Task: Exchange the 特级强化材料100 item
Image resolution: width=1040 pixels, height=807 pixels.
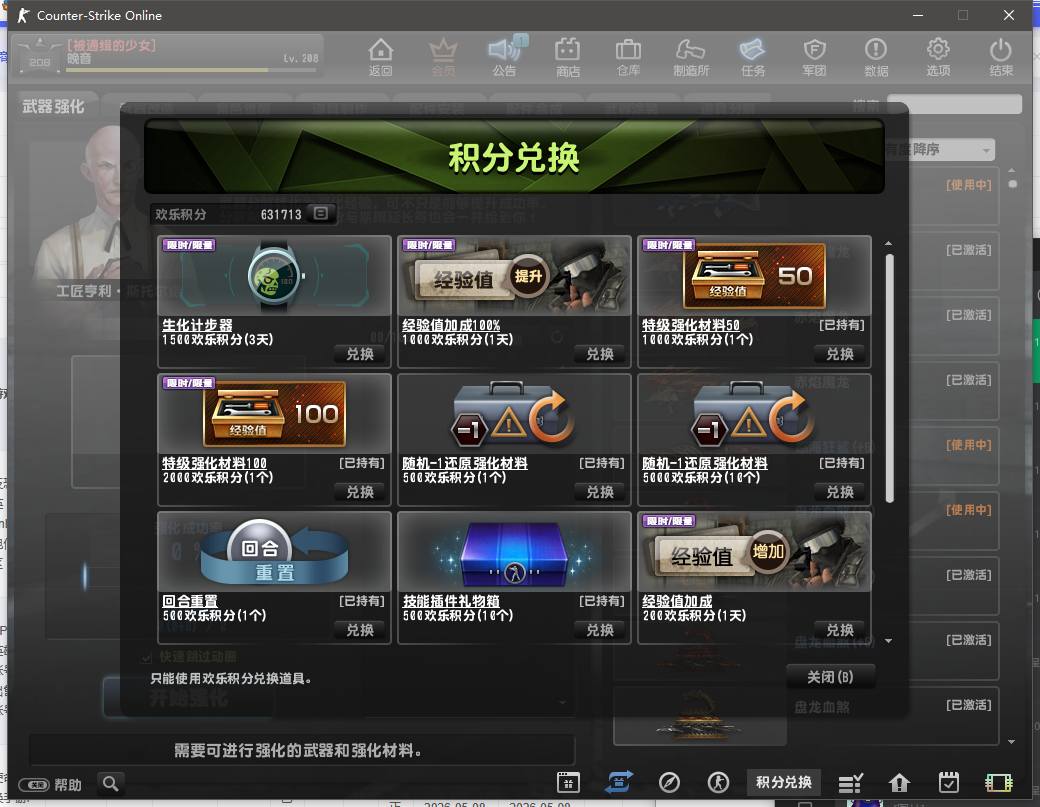Action: (x=360, y=492)
